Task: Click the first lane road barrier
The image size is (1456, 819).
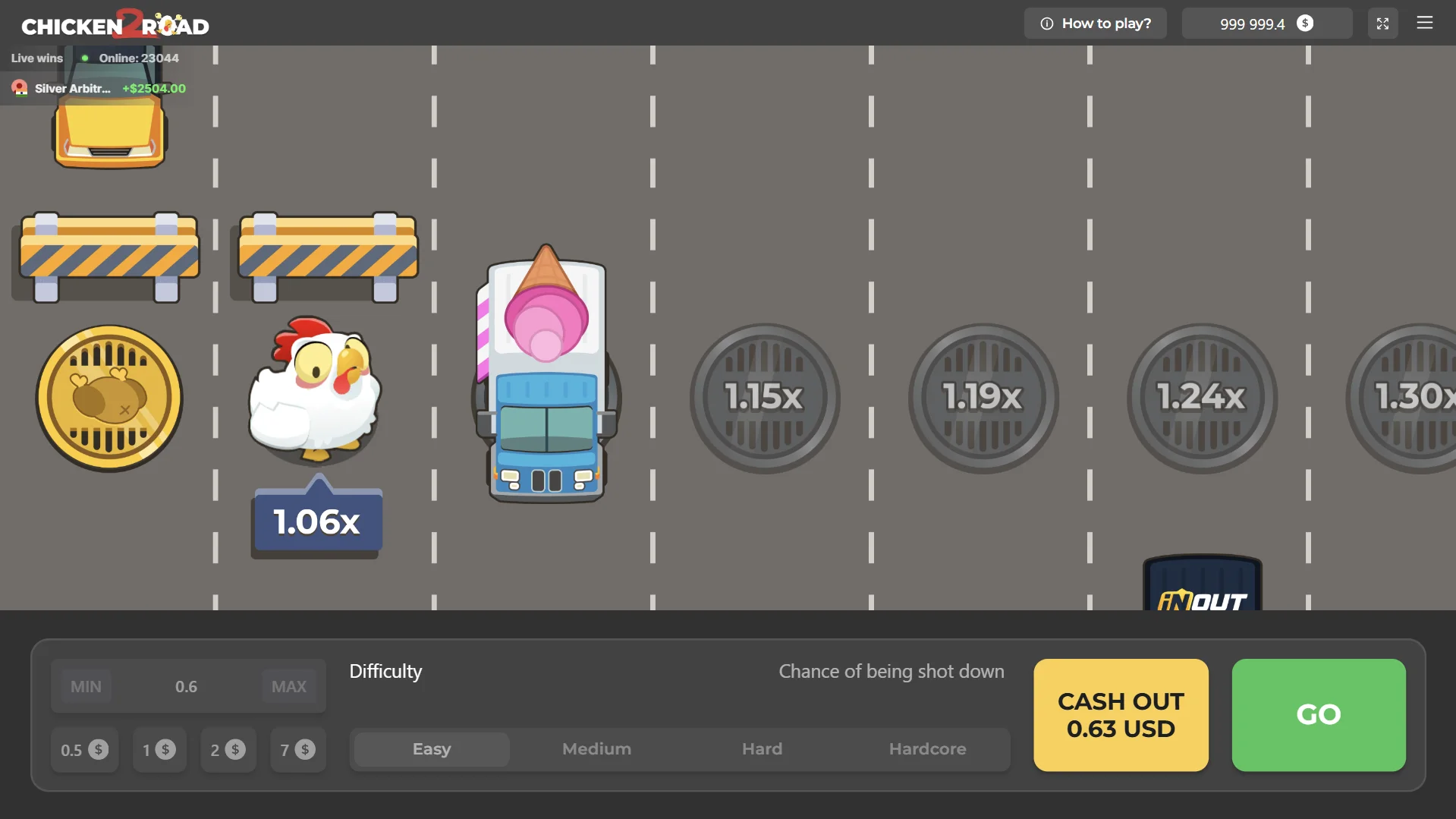Action: coord(109,257)
